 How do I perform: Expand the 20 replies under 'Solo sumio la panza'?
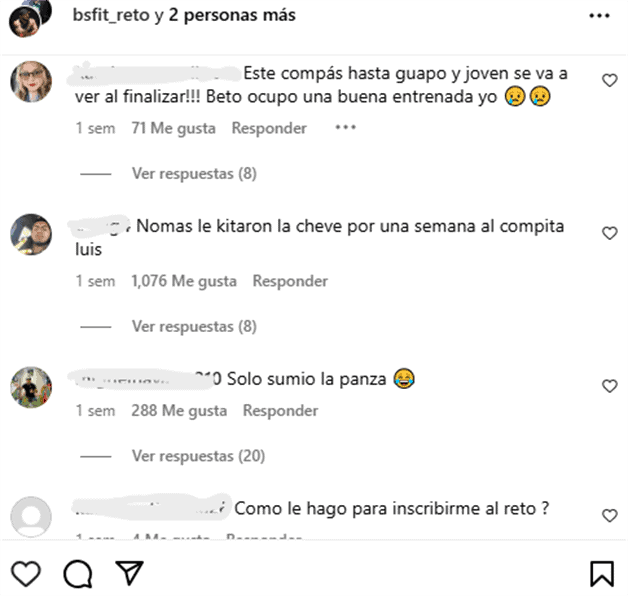point(198,456)
